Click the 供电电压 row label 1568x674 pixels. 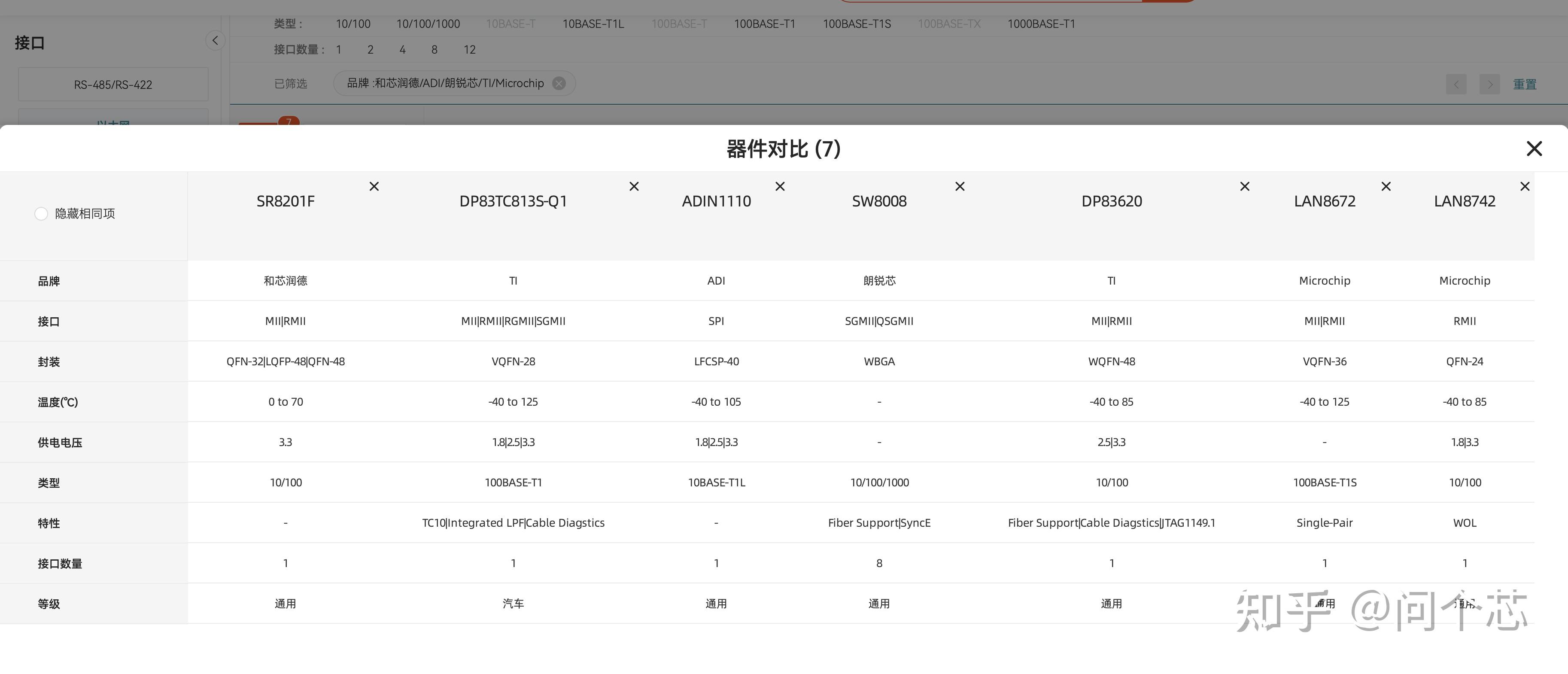pyautogui.click(x=60, y=443)
